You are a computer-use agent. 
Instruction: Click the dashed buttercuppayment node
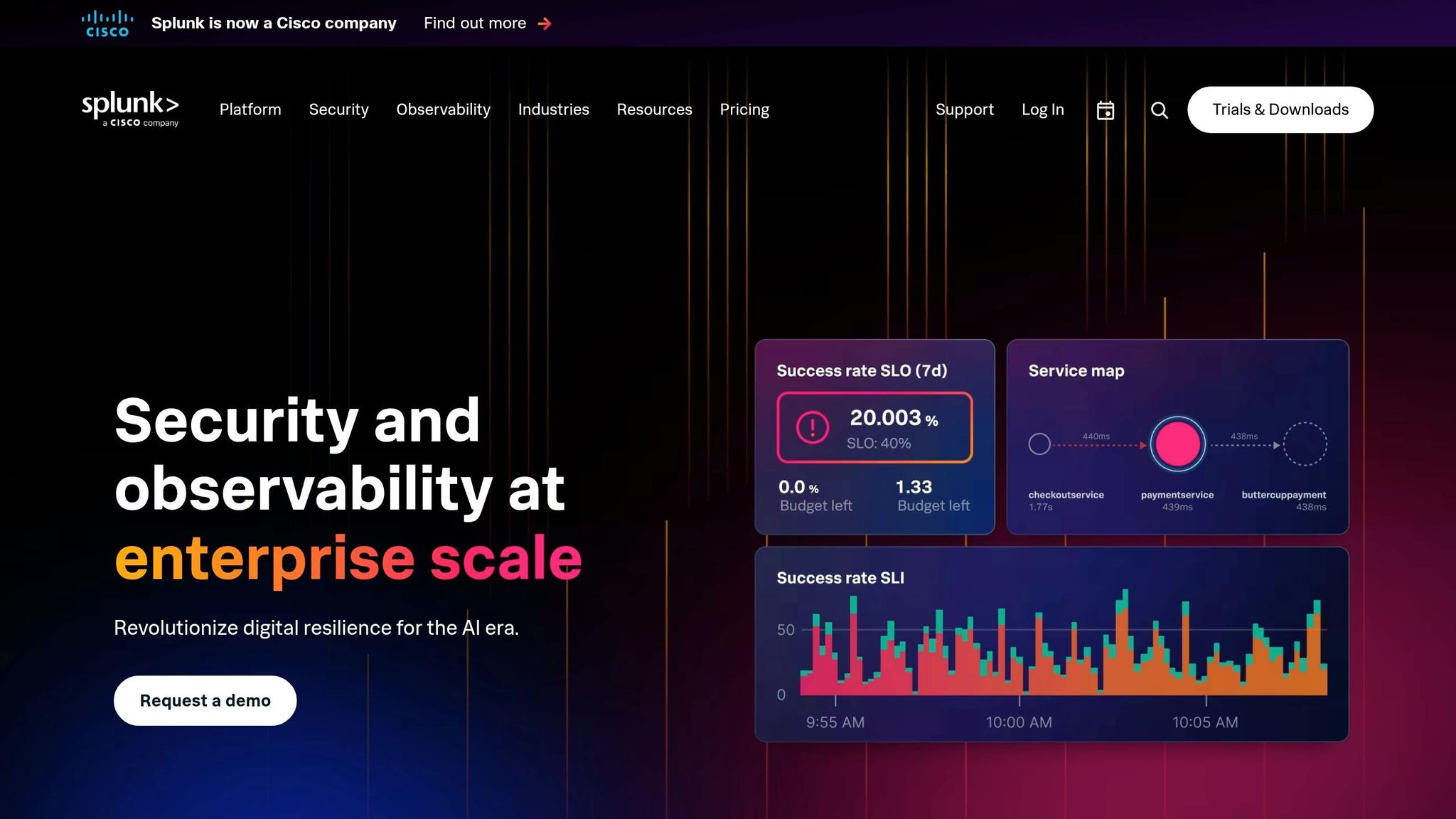point(1305,443)
